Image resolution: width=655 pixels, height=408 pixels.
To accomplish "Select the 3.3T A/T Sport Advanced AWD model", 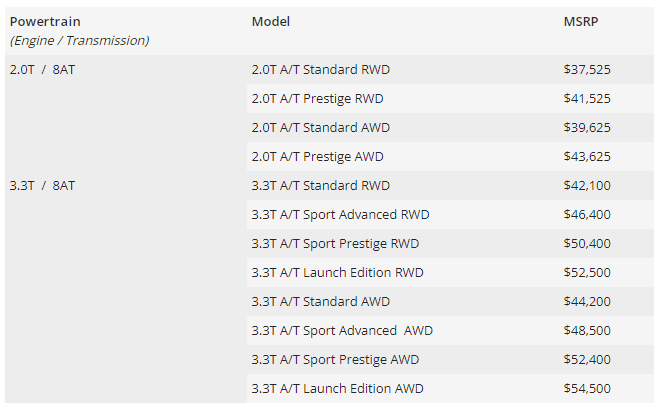I will coord(342,331).
